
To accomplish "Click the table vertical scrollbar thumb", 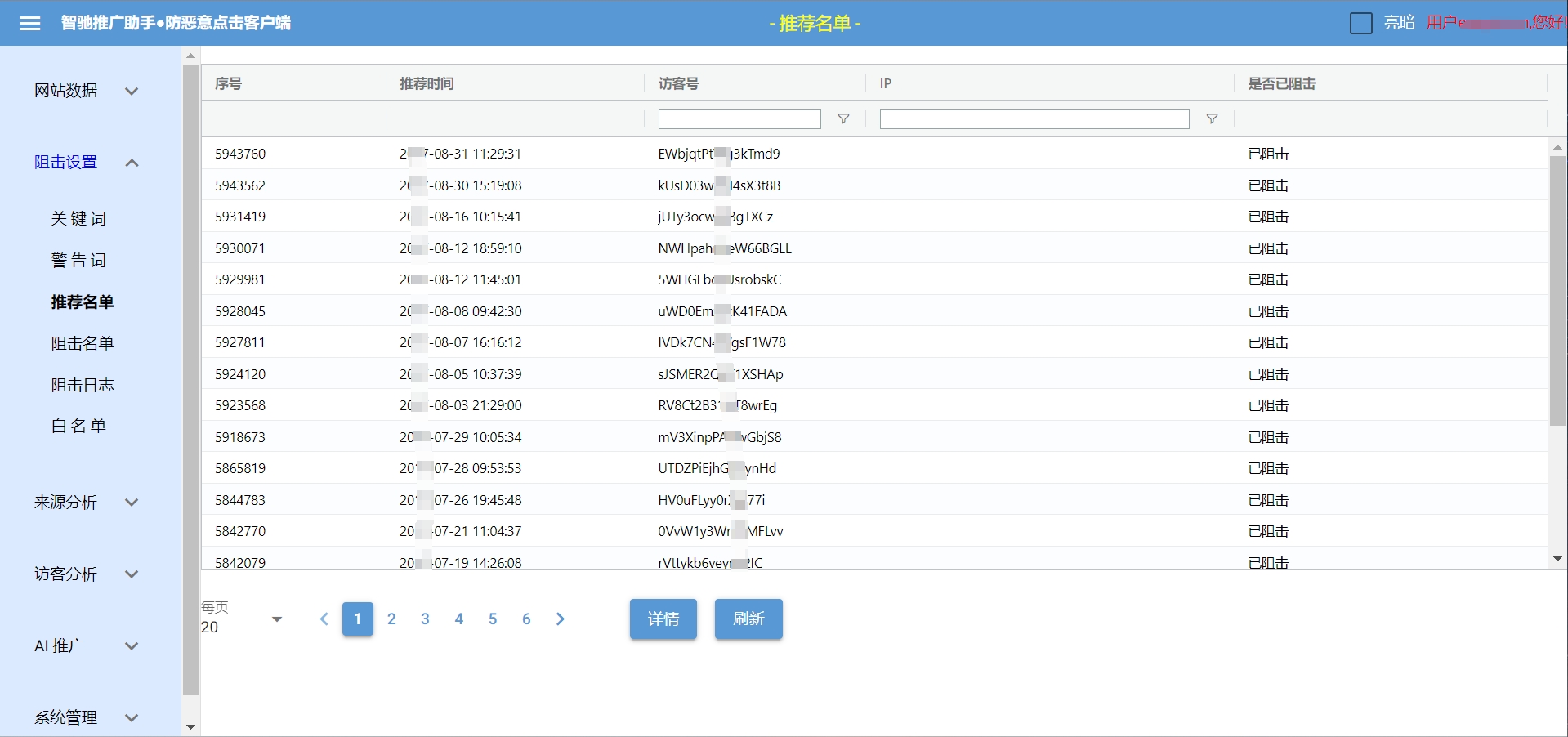I will 1557,290.
